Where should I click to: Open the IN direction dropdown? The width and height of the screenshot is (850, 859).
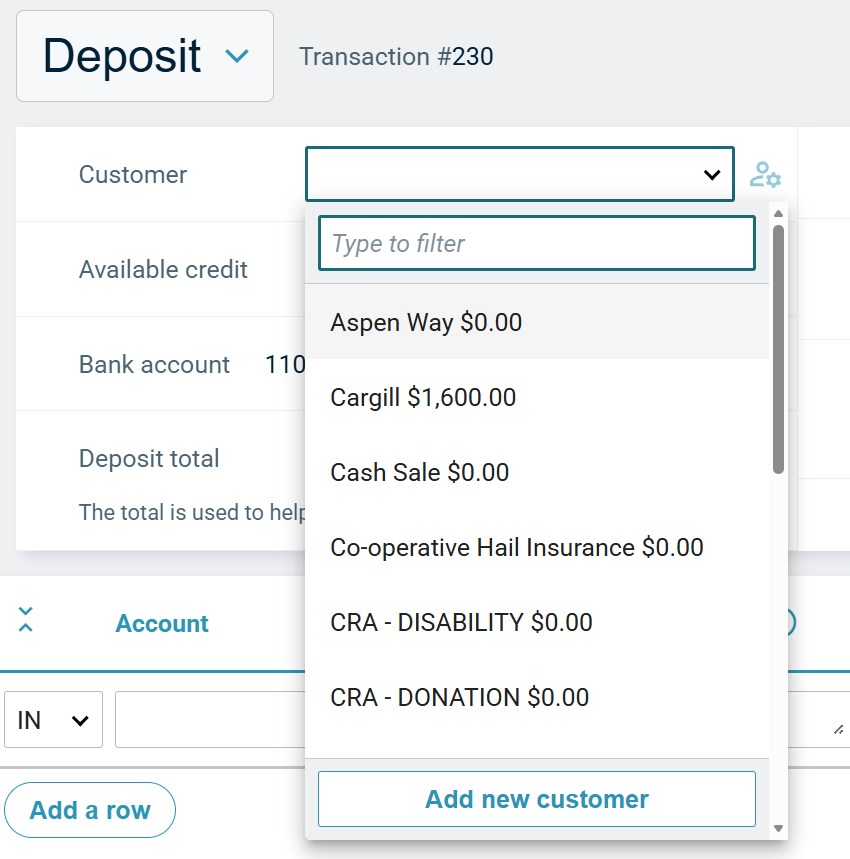click(x=53, y=720)
